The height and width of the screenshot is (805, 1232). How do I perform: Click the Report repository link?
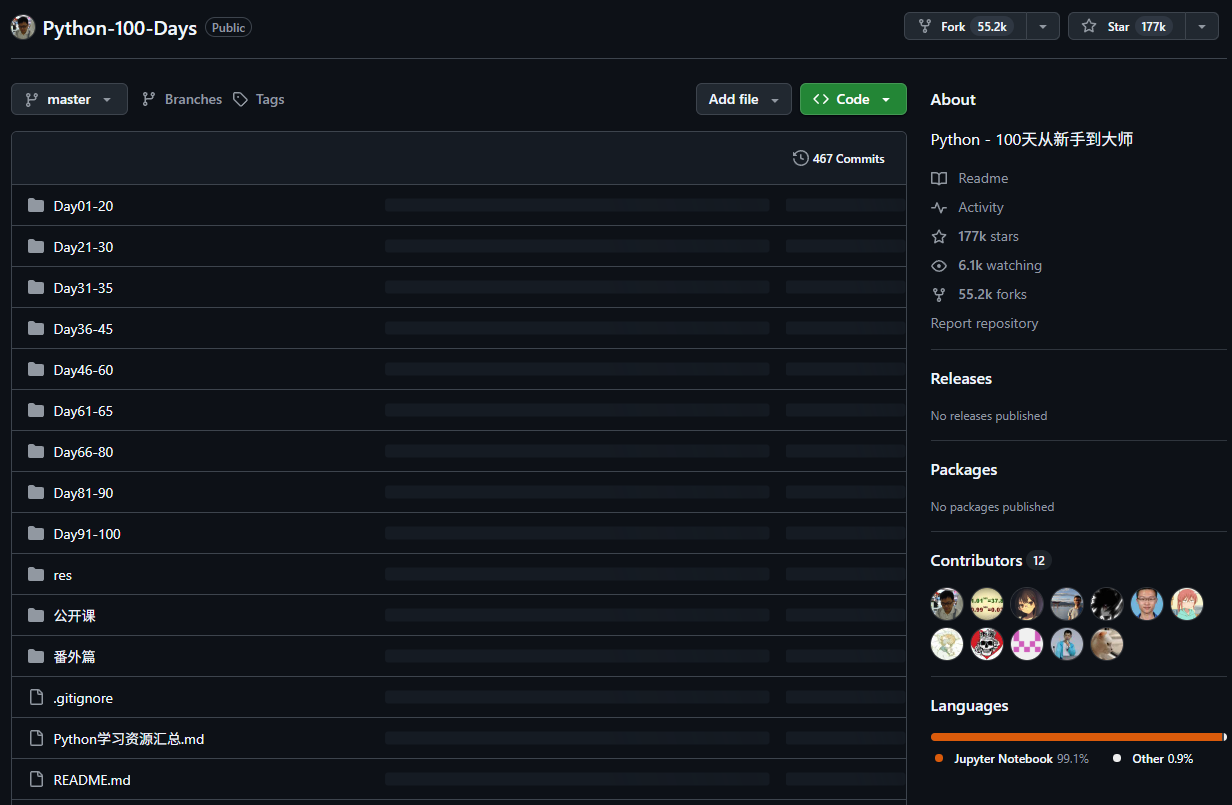[x=984, y=323]
